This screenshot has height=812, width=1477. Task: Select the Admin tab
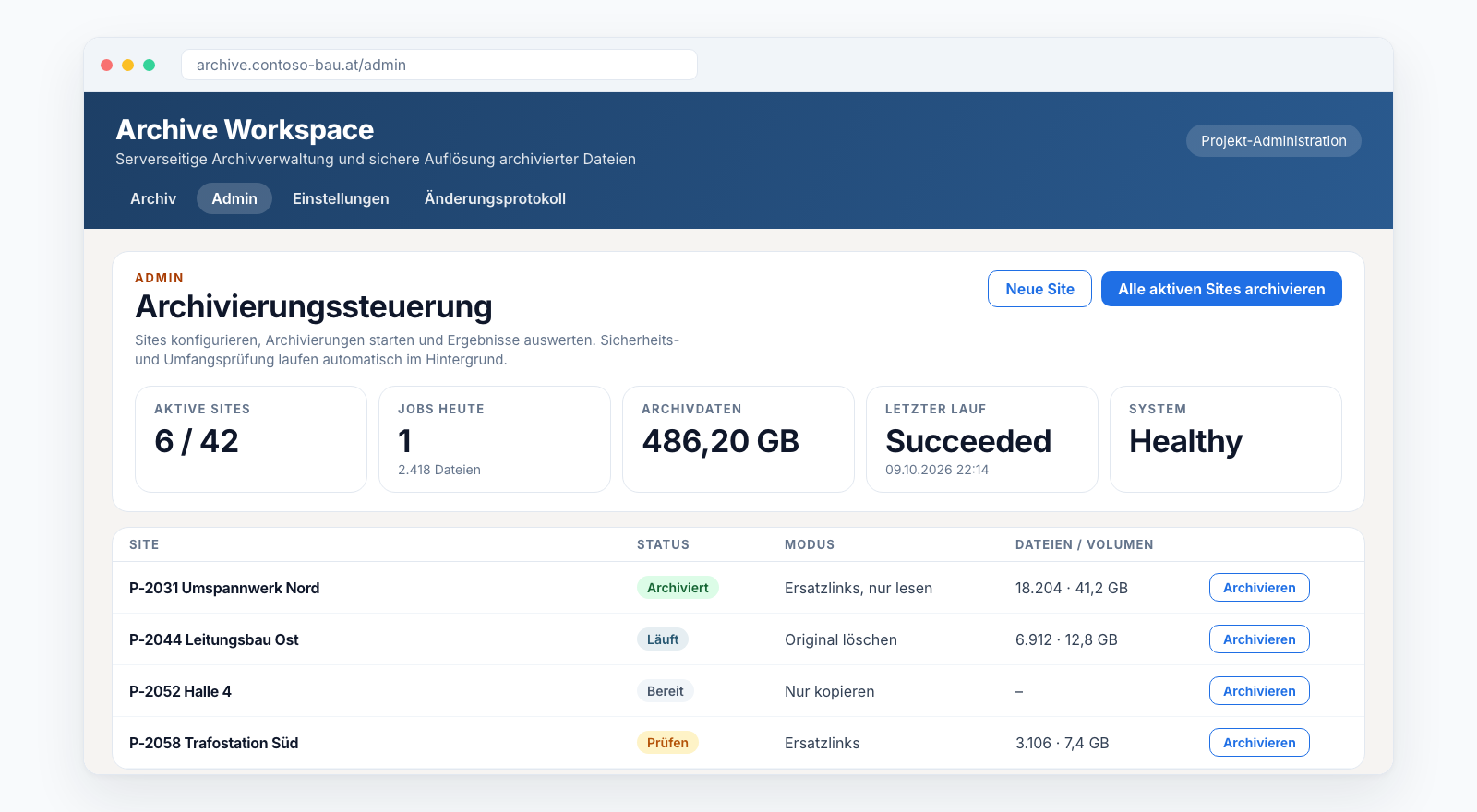pyautogui.click(x=234, y=198)
